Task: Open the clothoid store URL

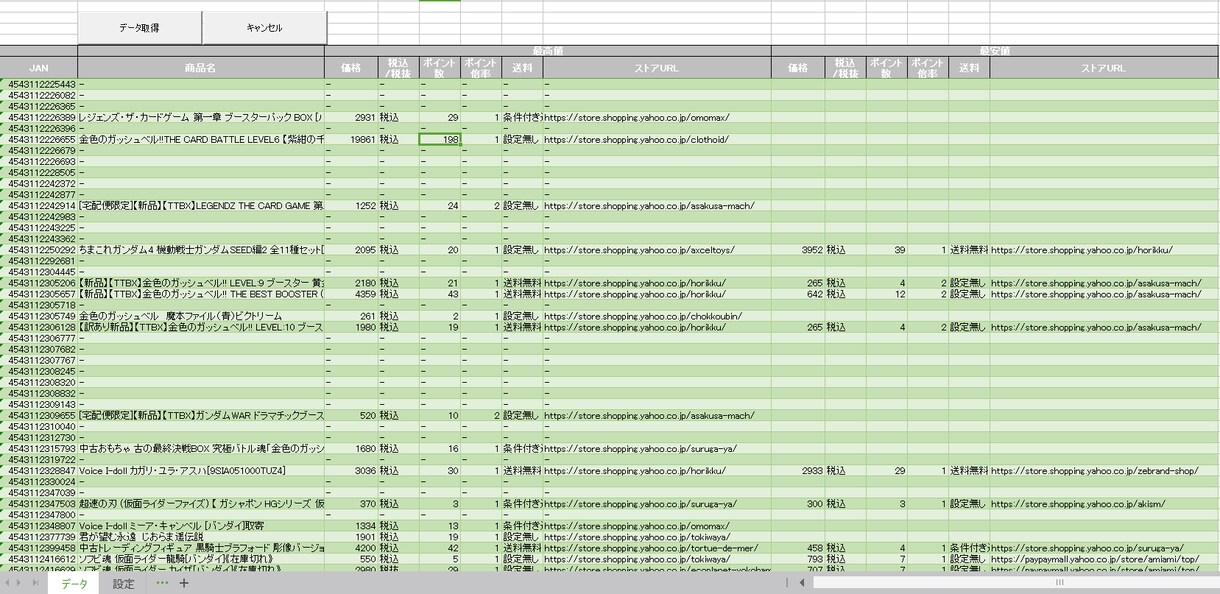Action: 636,139
